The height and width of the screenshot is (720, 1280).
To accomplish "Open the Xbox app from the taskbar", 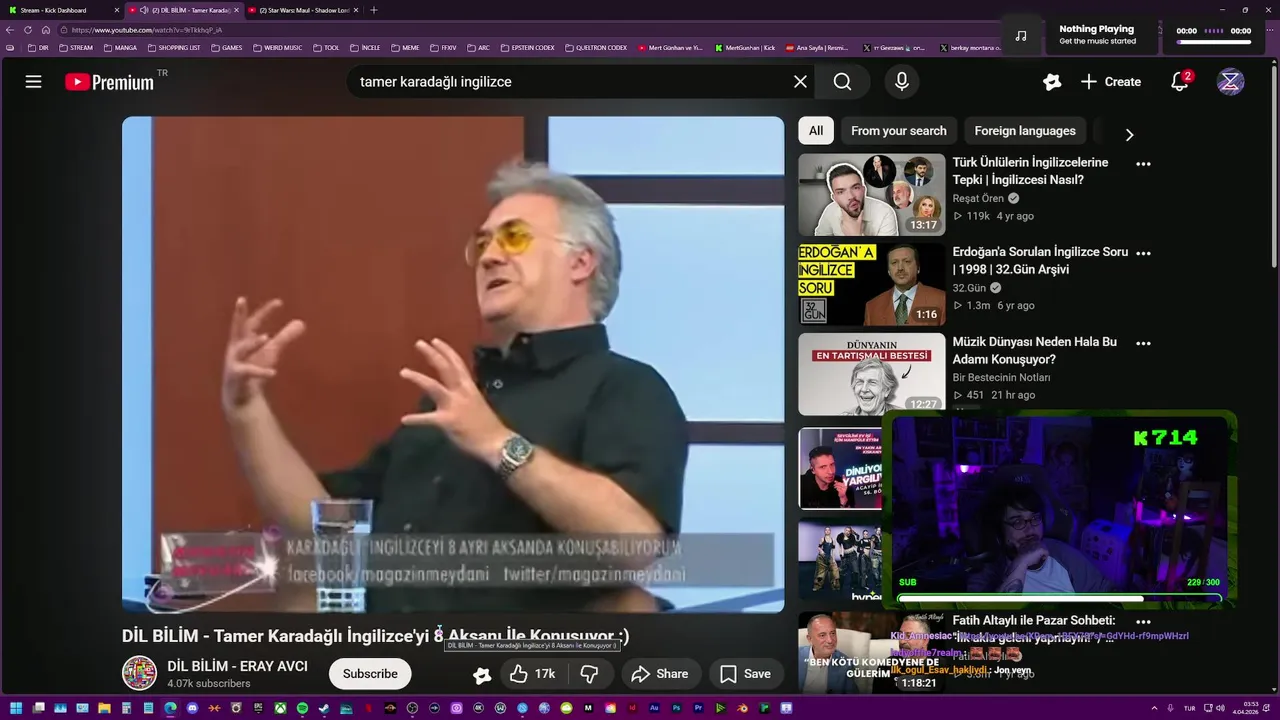I will [280, 709].
